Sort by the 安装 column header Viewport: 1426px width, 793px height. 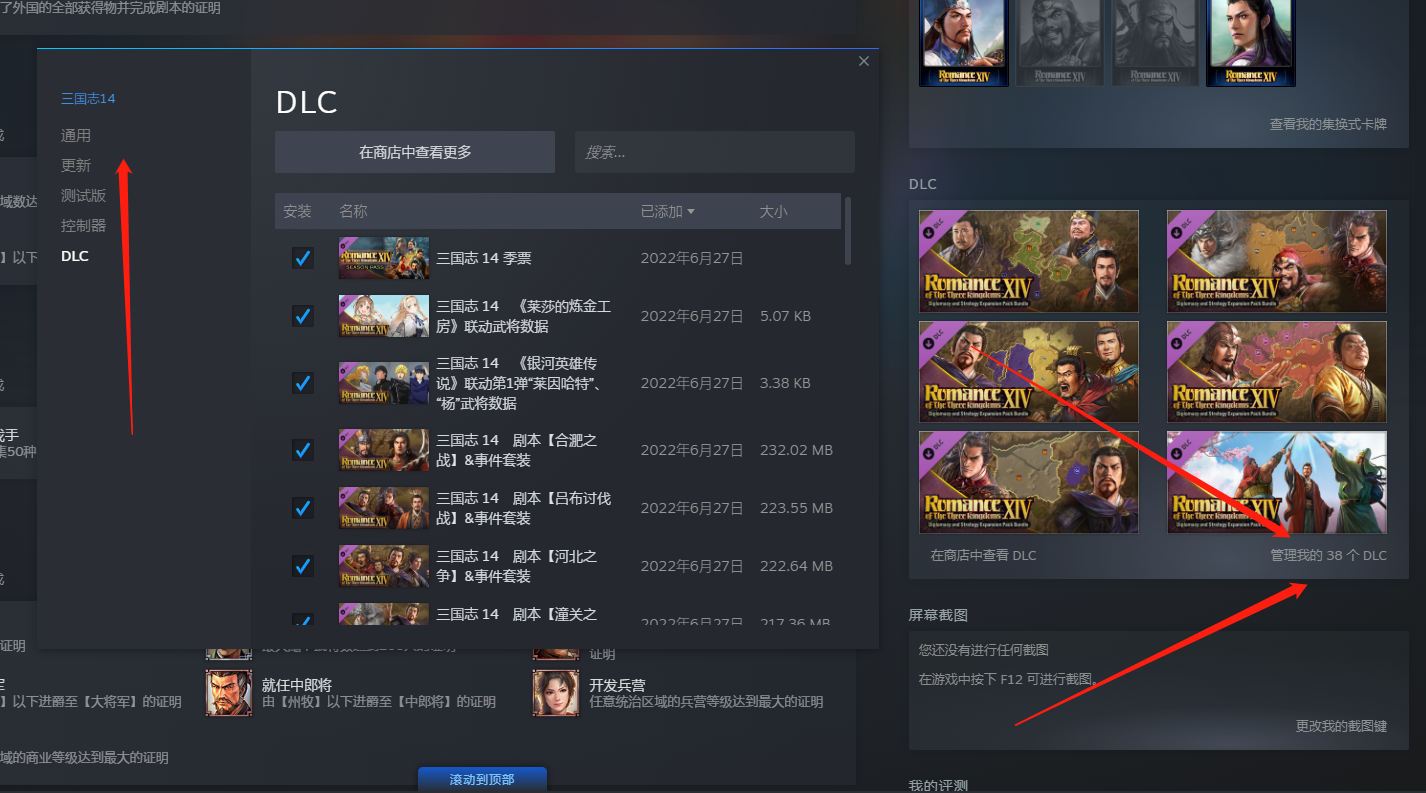point(297,211)
